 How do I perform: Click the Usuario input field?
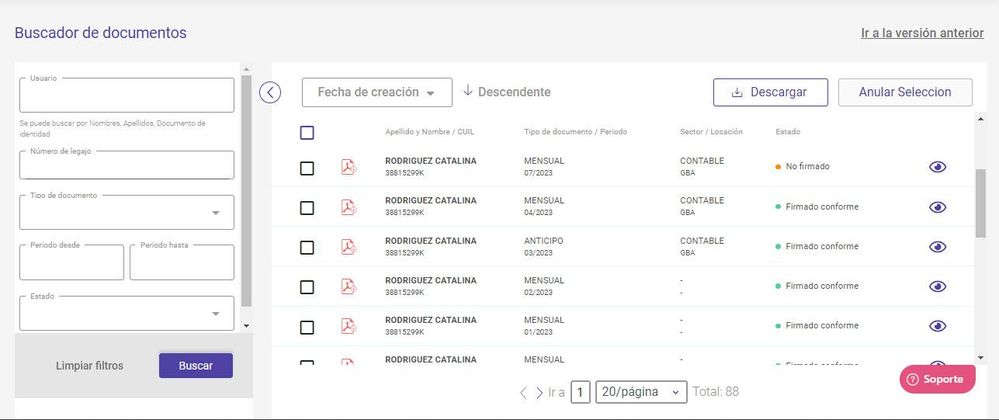point(127,96)
